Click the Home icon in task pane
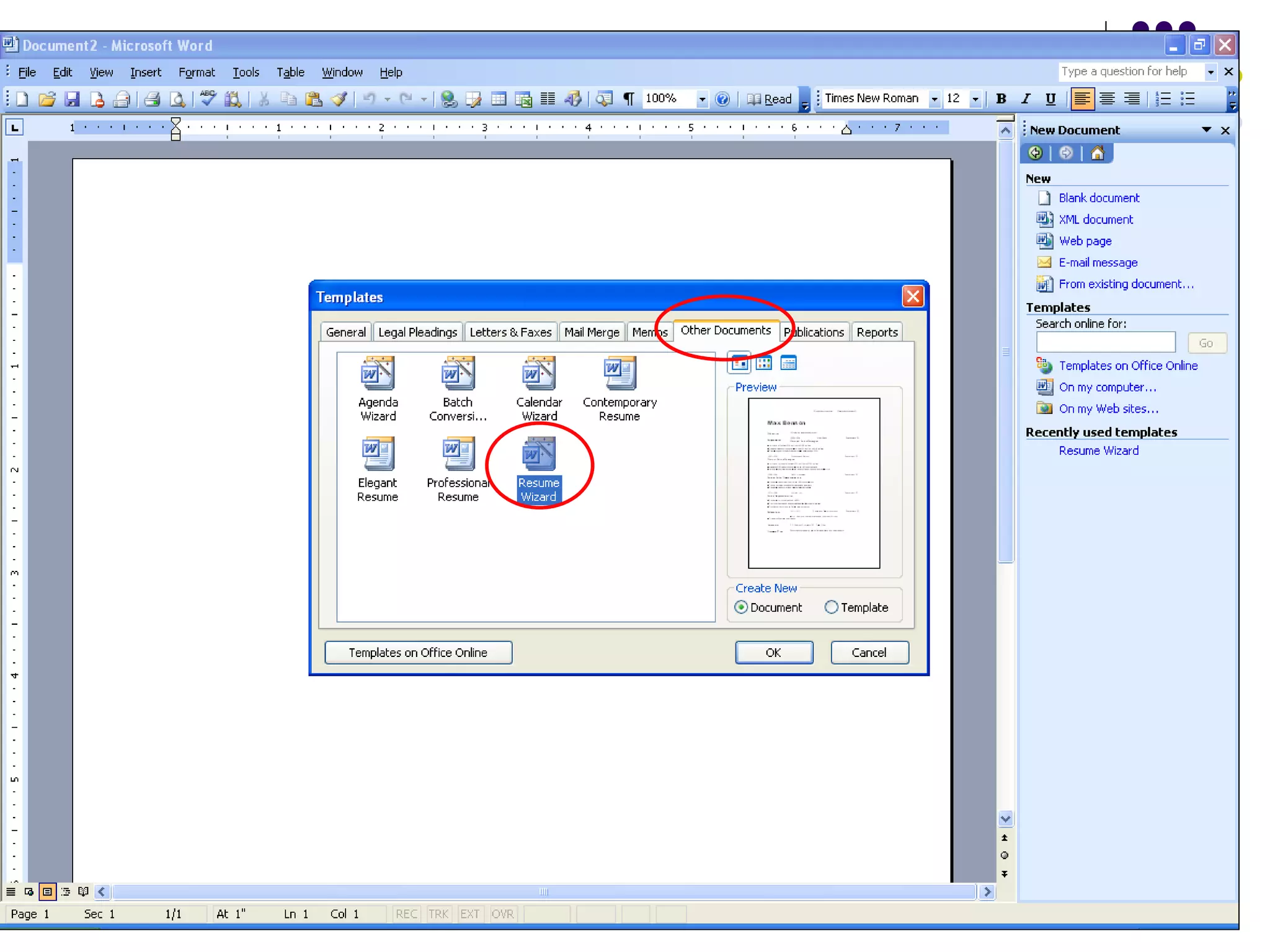Image resolution: width=1270 pixels, height=952 pixels. tap(1097, 153)
